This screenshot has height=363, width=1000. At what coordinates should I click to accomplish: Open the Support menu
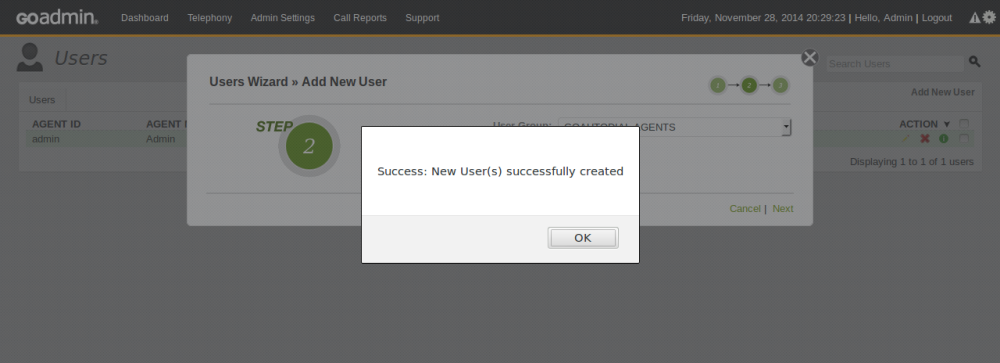[422, 18]
